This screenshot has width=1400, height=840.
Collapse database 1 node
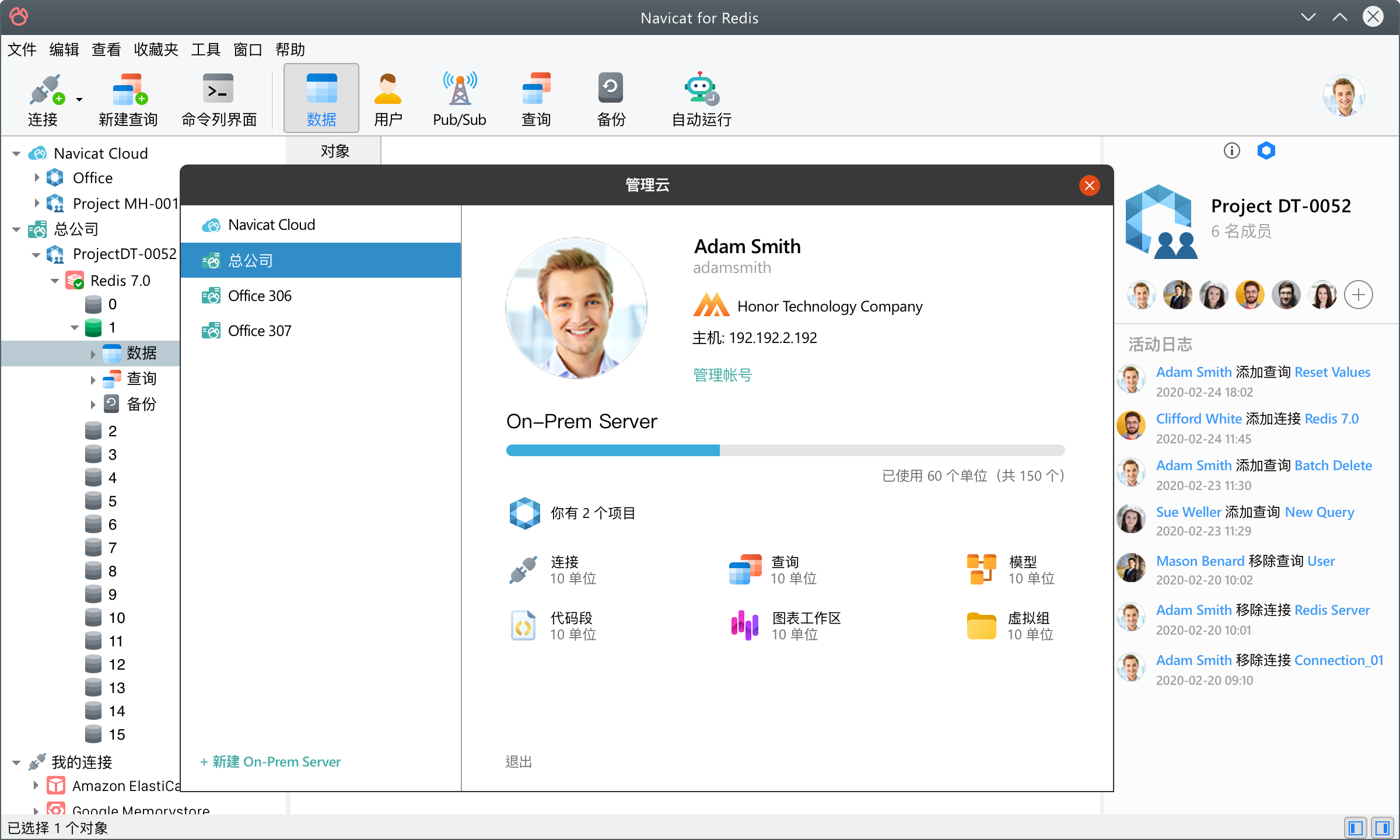click(75, 328)
